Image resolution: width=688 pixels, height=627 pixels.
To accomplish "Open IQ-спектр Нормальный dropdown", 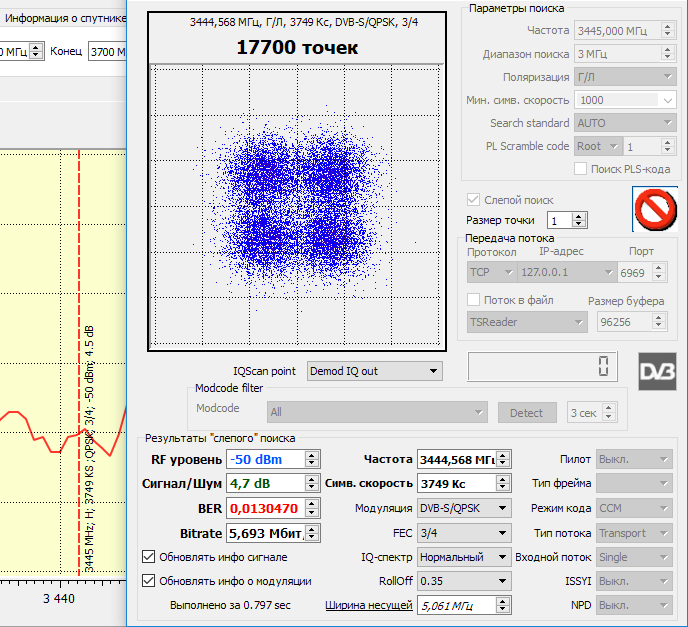I will [x=464, y=557].
